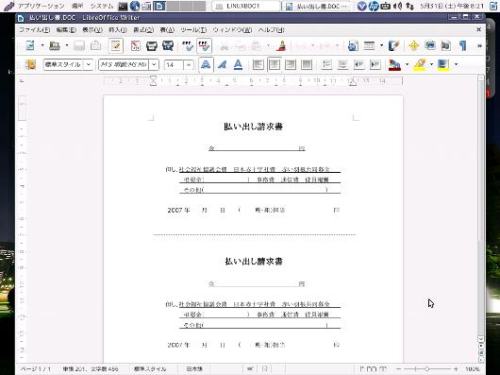Click the zoom slider in status bar
This screenshot has width=500, height=375.
(427, 369)
